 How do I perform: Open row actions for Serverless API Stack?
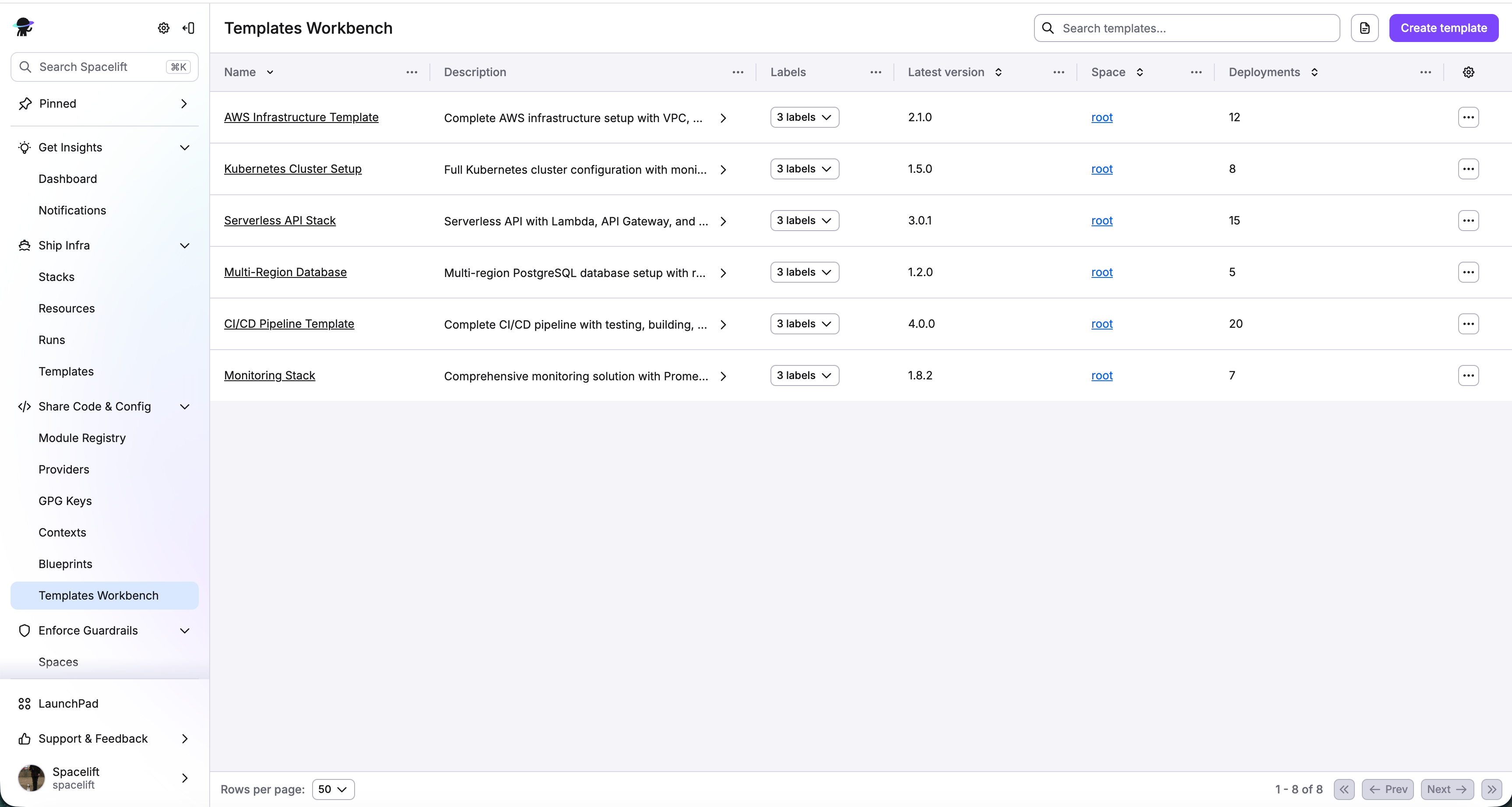click(1468, 221)
